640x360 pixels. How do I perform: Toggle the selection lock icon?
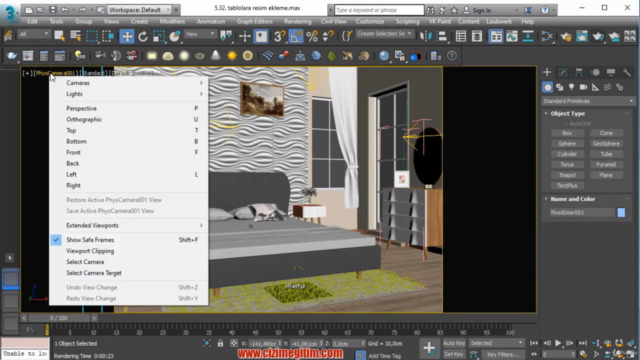click(x=220, y=343)
